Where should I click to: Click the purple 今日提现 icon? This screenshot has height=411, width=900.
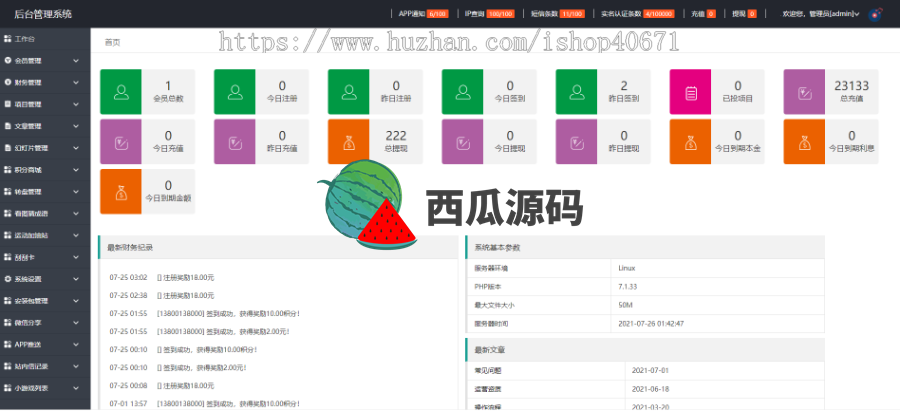463,142
